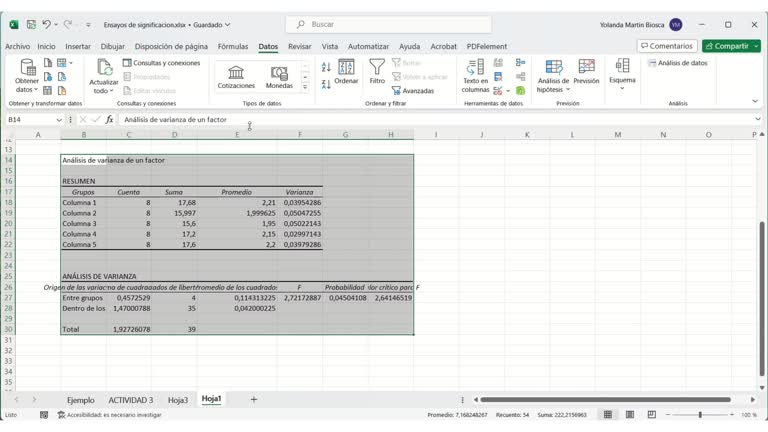
Task: Open Análisis de hipótesis dropdown
Action: tap(553, 76)
